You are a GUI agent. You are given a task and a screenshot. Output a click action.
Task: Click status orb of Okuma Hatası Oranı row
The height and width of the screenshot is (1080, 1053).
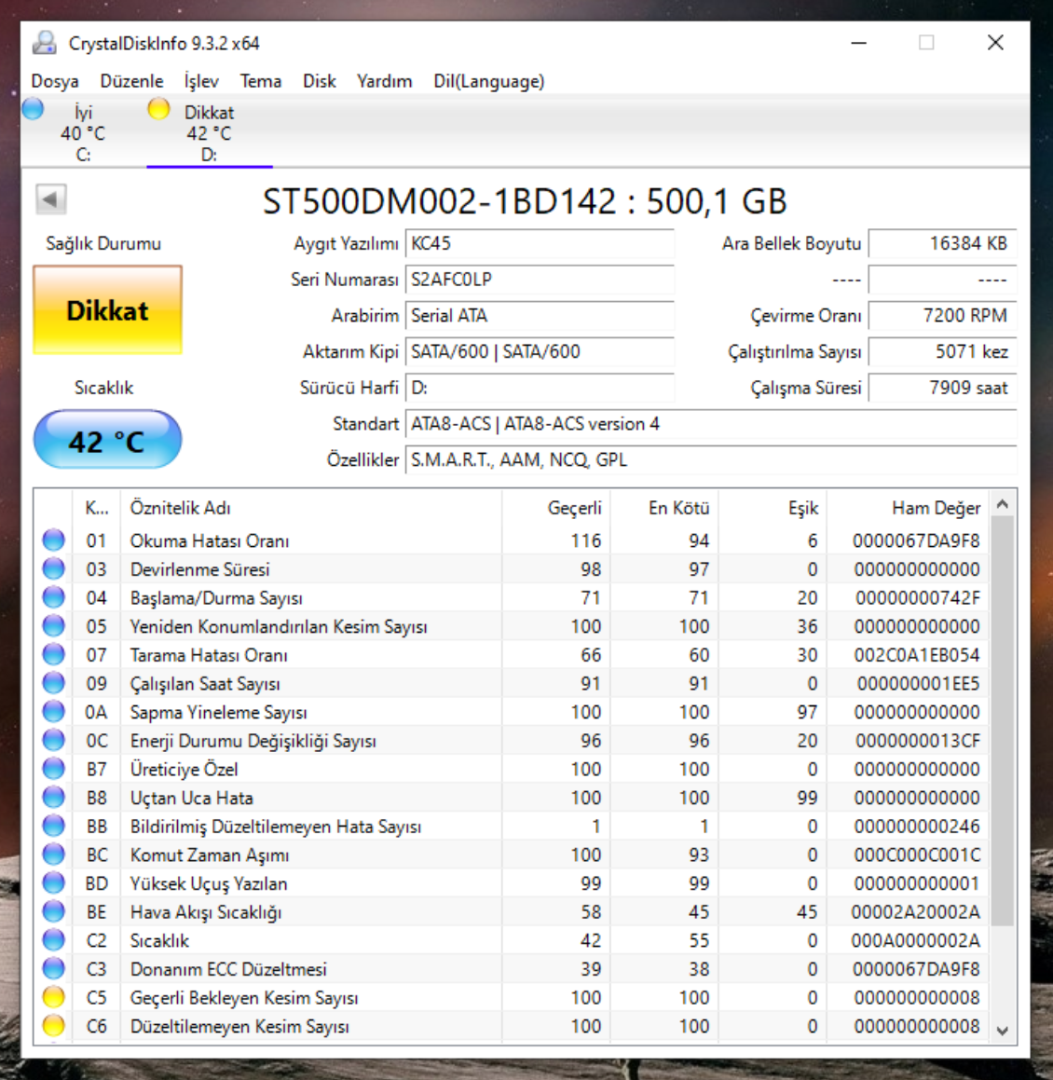(x=54, y=540)
